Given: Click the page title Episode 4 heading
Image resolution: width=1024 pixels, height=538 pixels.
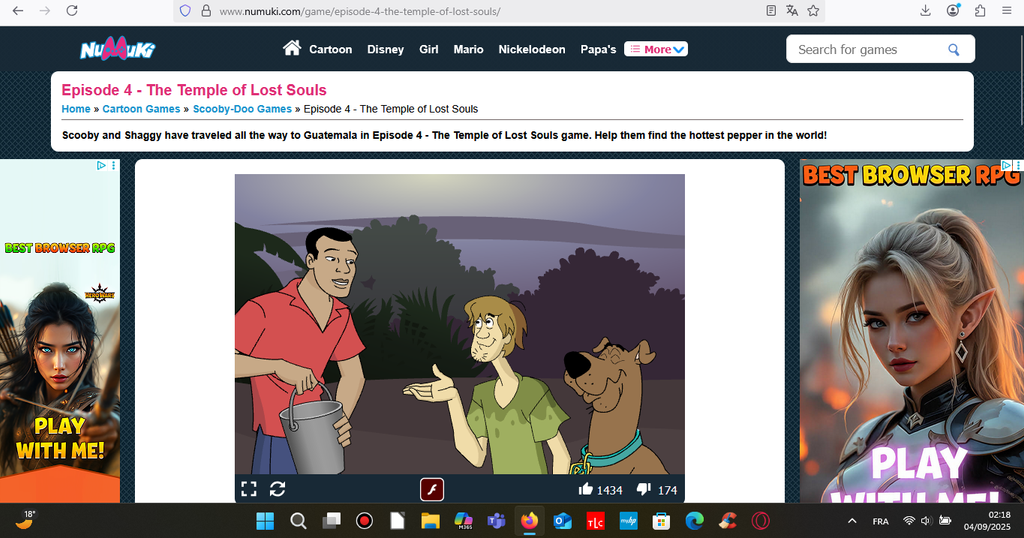Looking at the screenshot, I should click(x=194, y=90).
